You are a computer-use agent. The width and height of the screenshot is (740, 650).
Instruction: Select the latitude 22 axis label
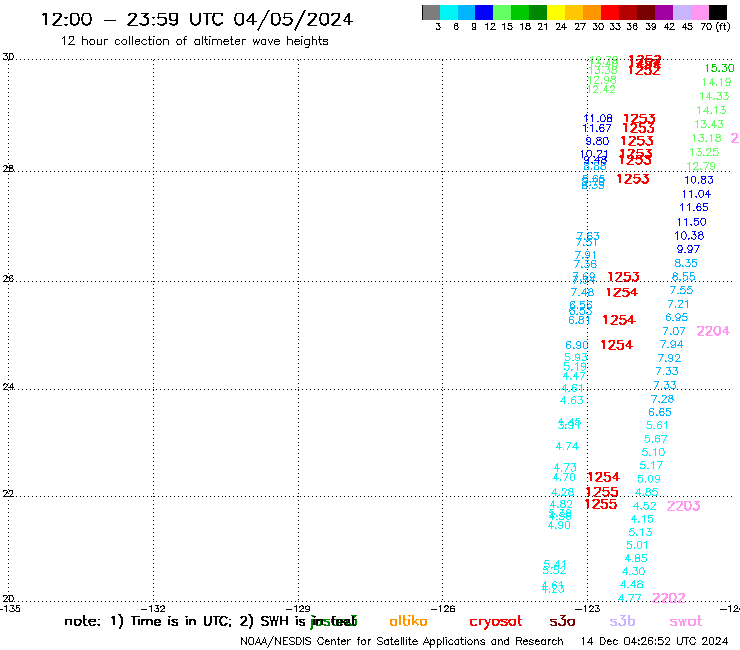click(x=8, y=494)
